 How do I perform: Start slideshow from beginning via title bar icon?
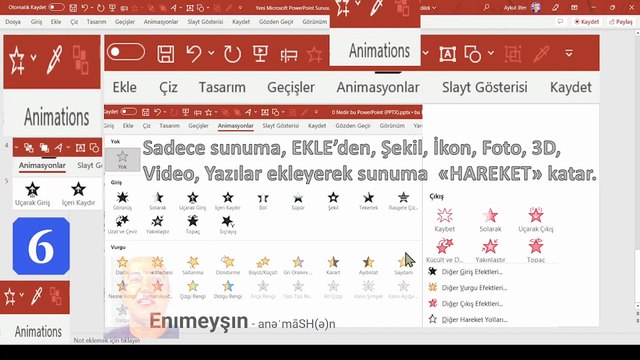[x=112, y=8]
